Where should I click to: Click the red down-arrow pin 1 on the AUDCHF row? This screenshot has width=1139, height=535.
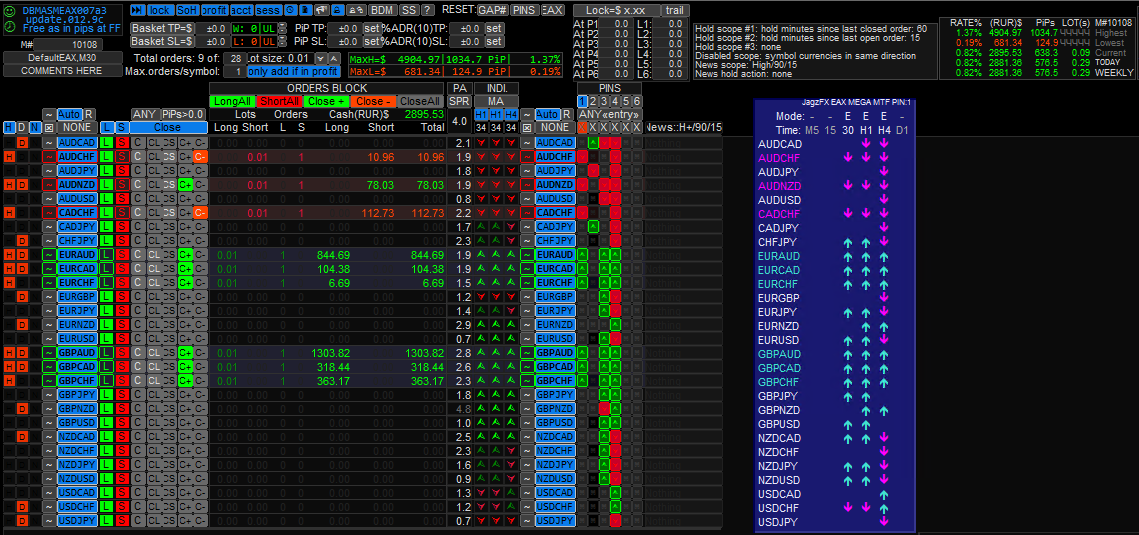tap(582, 157)
